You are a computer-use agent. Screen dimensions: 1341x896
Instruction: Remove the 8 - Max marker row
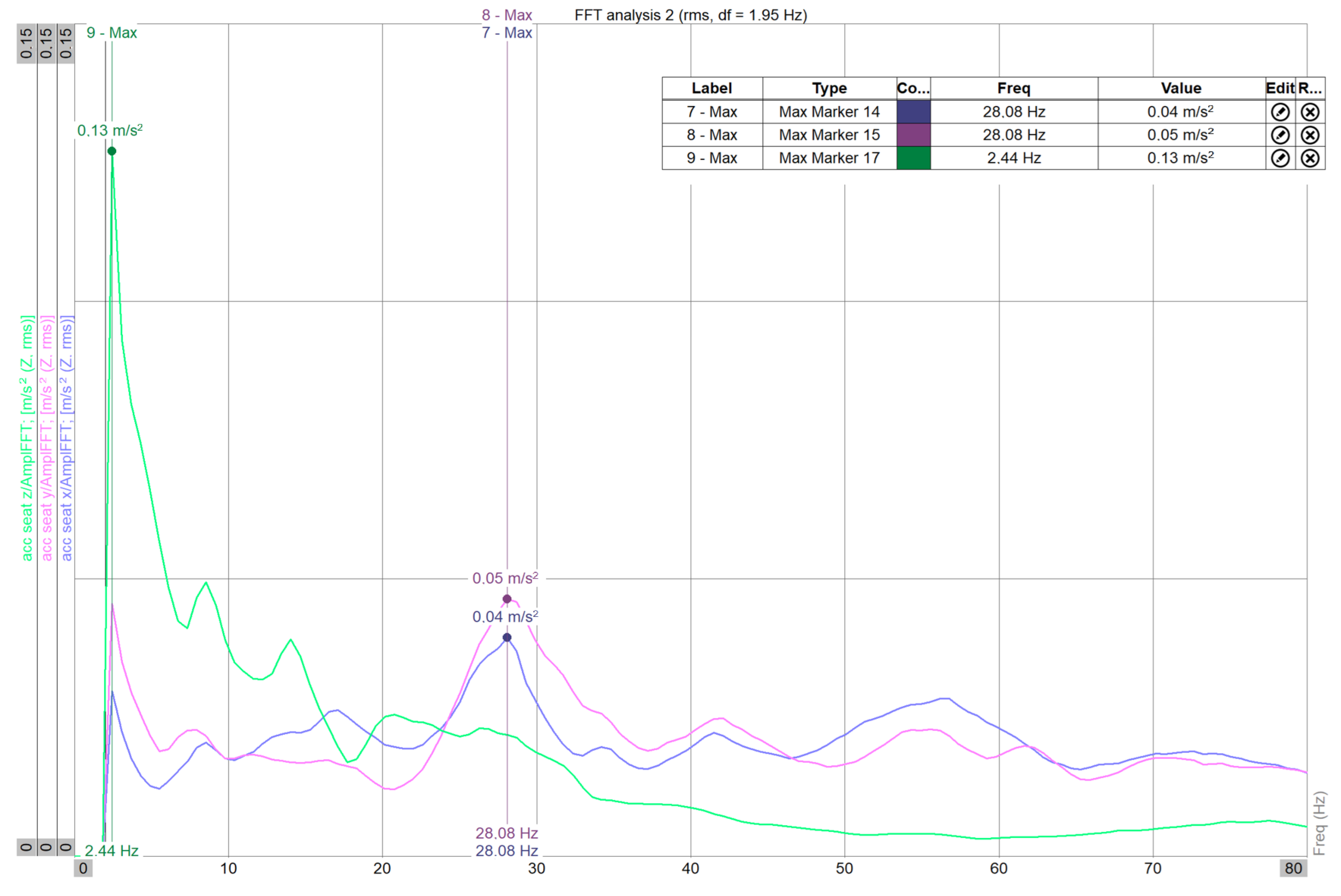(x=1310, y=135)
